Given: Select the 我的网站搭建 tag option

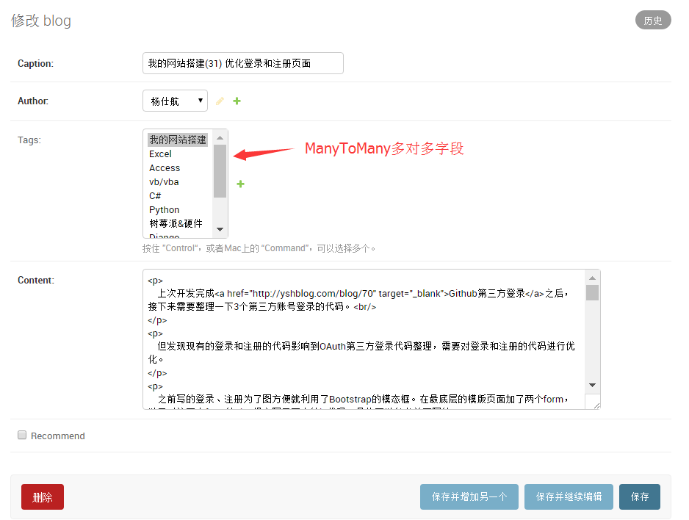Looking at the screenshot, I should tap(178, 140).
